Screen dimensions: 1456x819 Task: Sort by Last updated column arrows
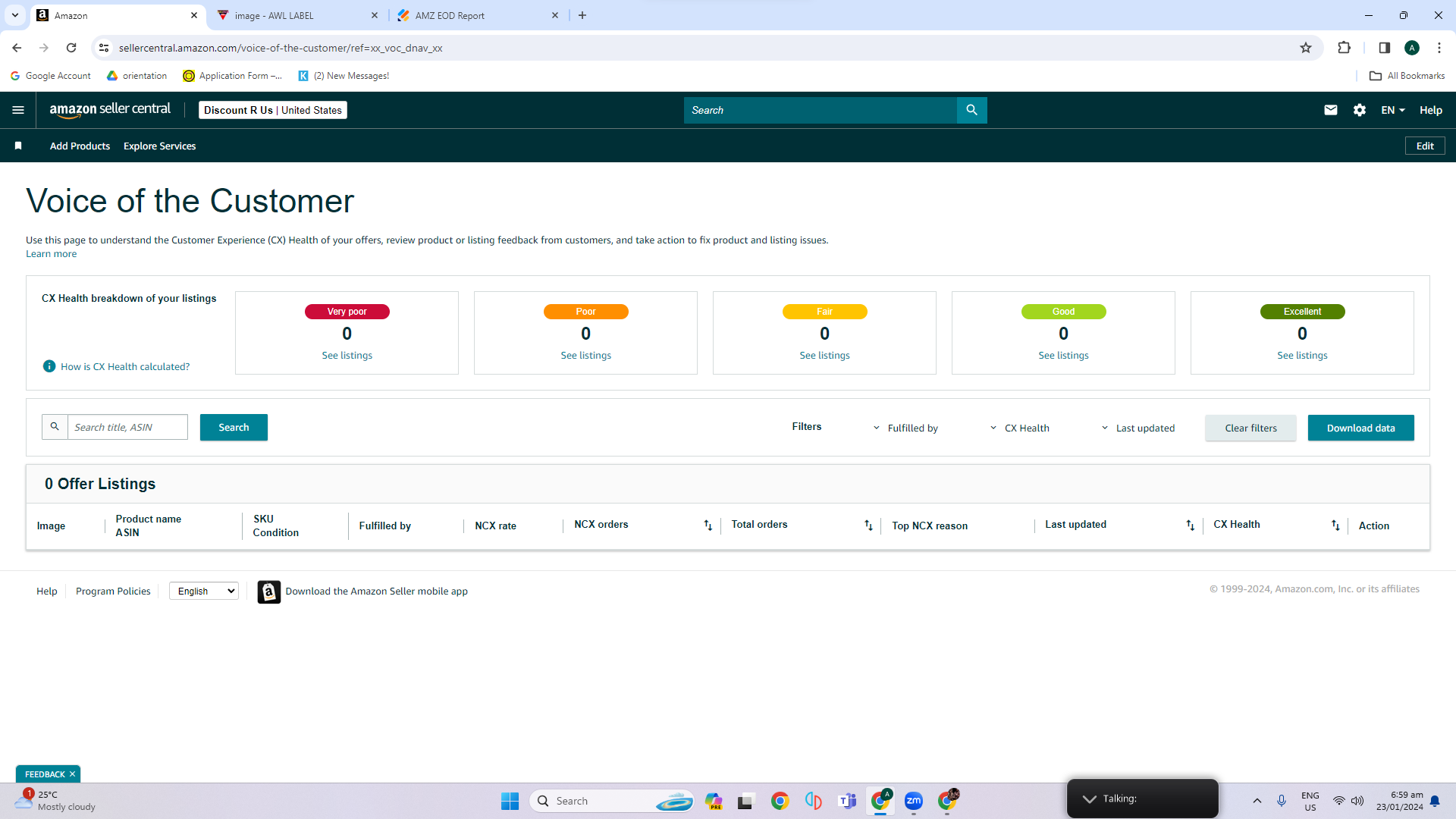(x=1190, y=526)
